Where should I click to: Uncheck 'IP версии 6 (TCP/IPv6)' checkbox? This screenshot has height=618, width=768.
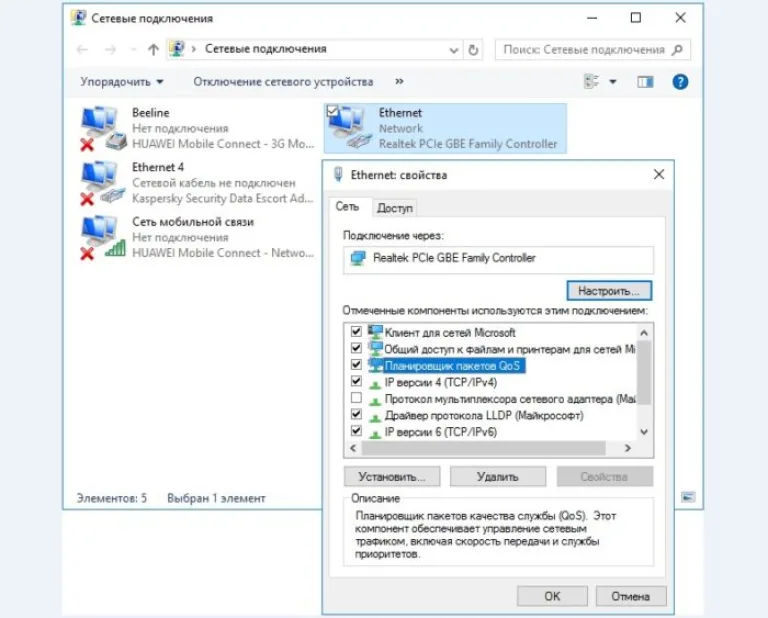point(356,431)
